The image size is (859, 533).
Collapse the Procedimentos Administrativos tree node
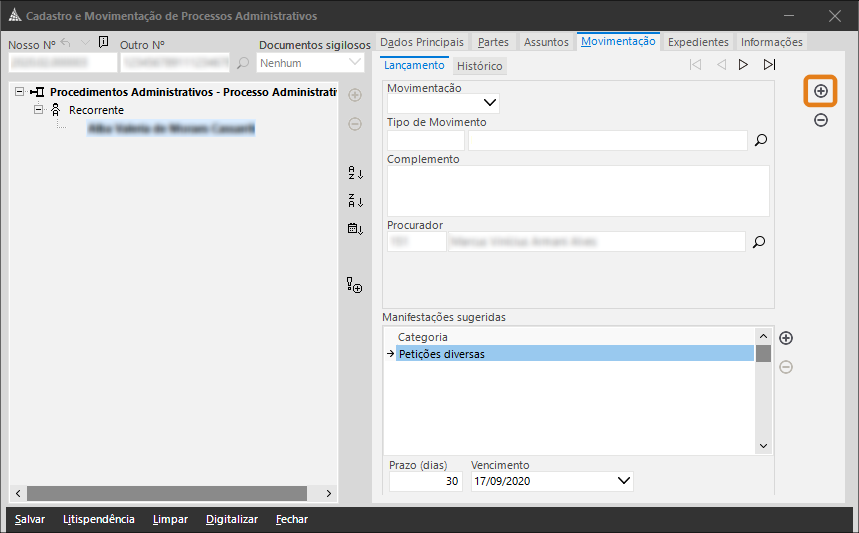coord(20,92)
